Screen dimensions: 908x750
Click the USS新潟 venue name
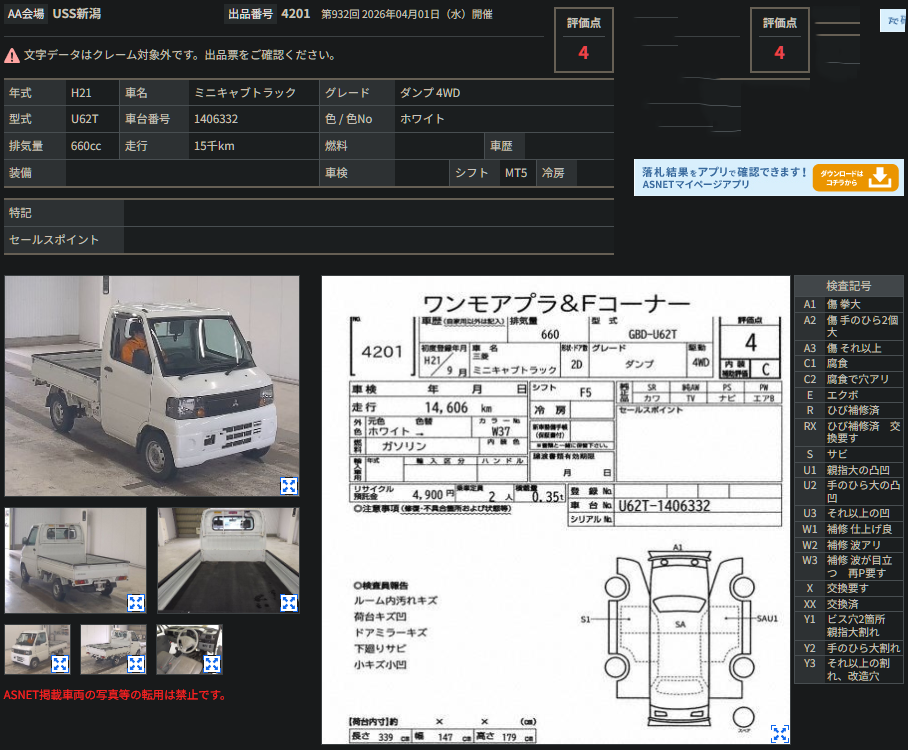coord(77,14)
